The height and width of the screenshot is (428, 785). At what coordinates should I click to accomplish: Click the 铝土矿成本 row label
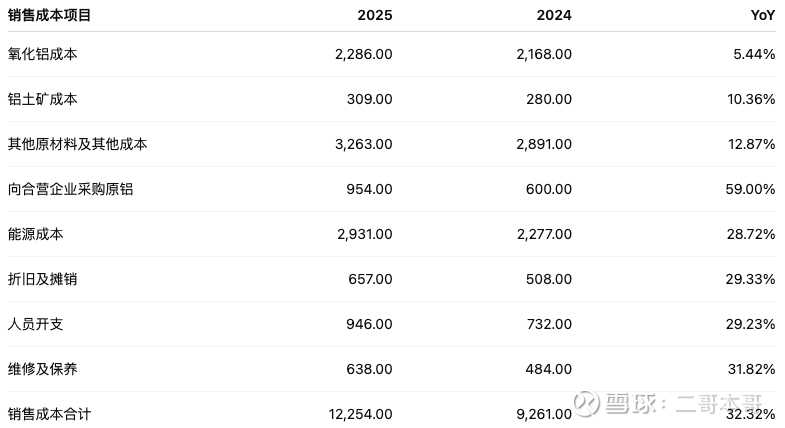pyautogui.click(x=42, y=99)
